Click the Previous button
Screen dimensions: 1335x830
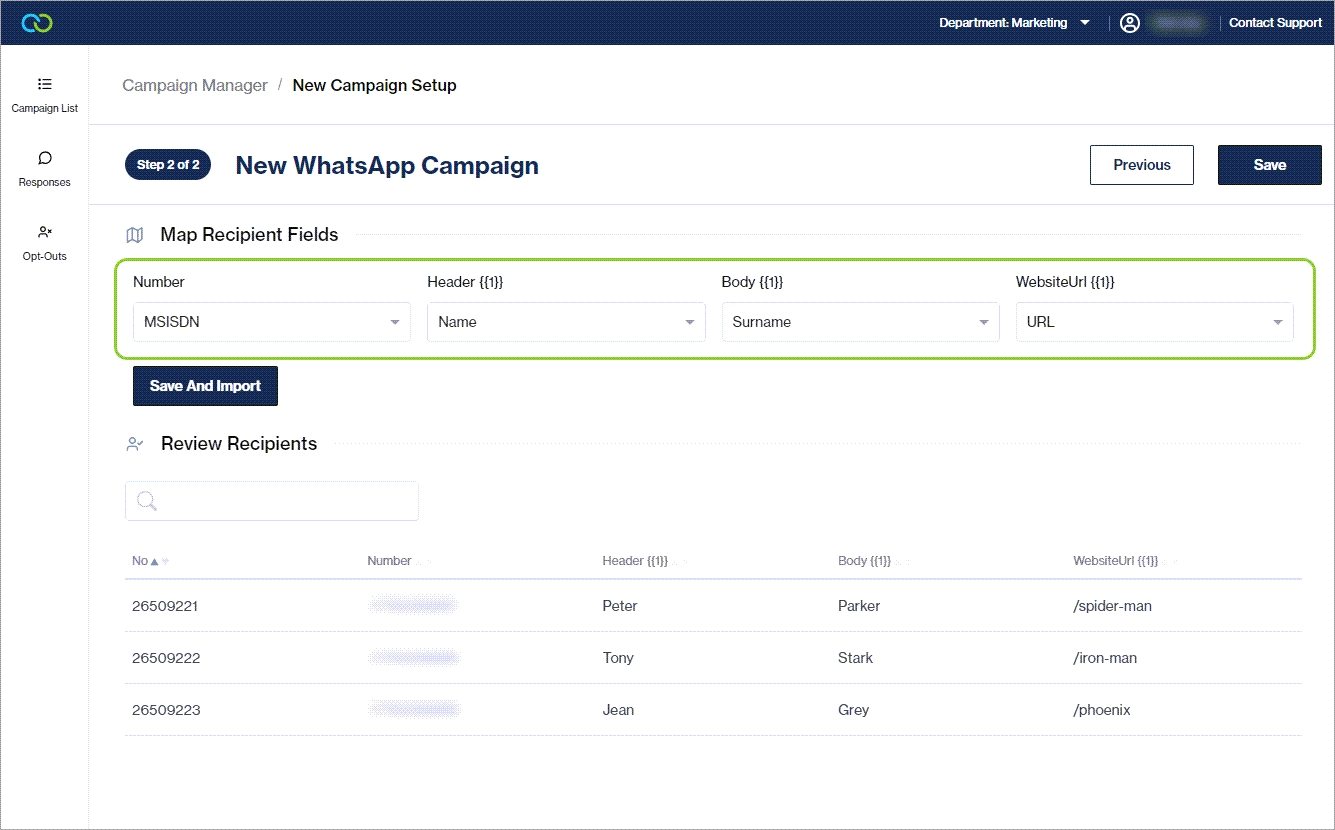point(1141,165)
